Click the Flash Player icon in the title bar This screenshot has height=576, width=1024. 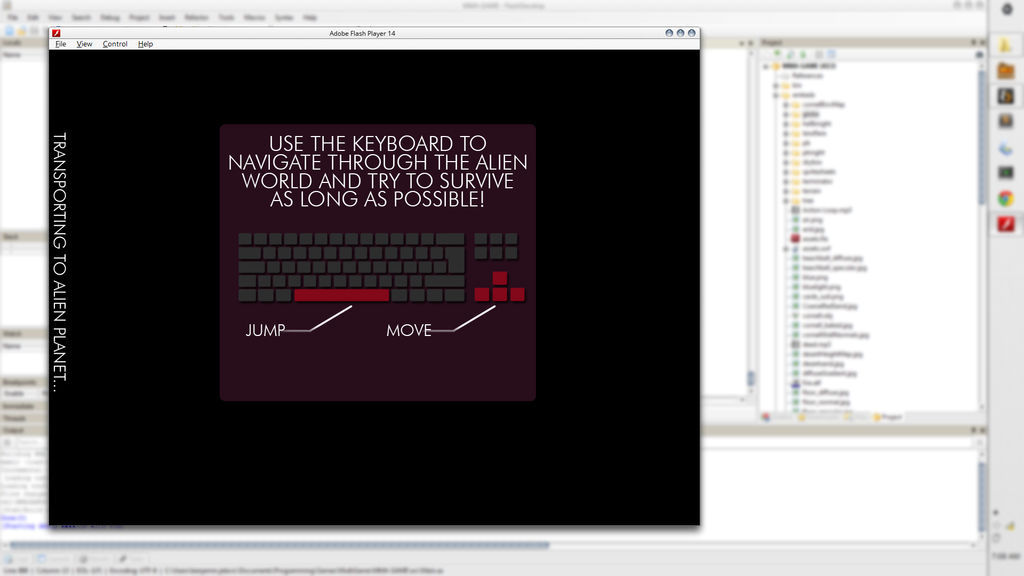click(54, 33)
